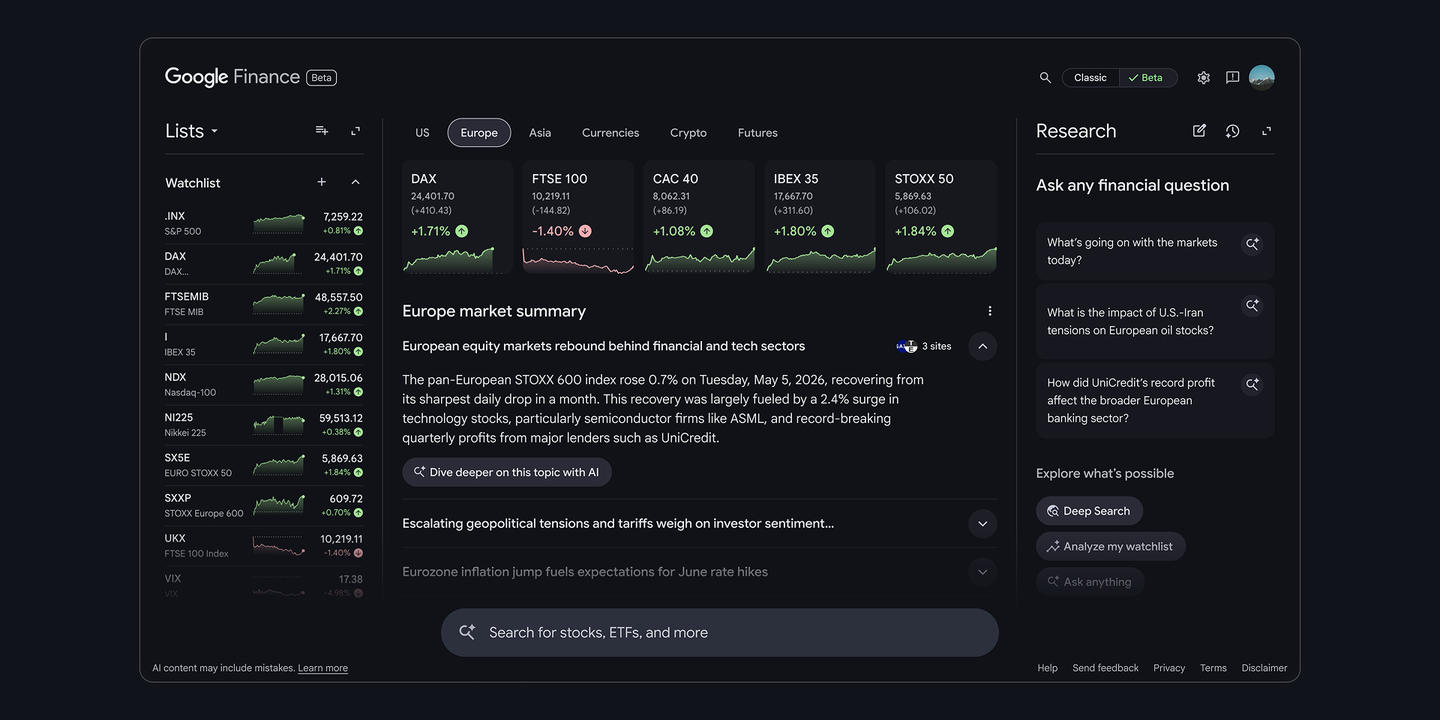Click the search magnifier icon in header
1440x720 pixels.
1045,78
